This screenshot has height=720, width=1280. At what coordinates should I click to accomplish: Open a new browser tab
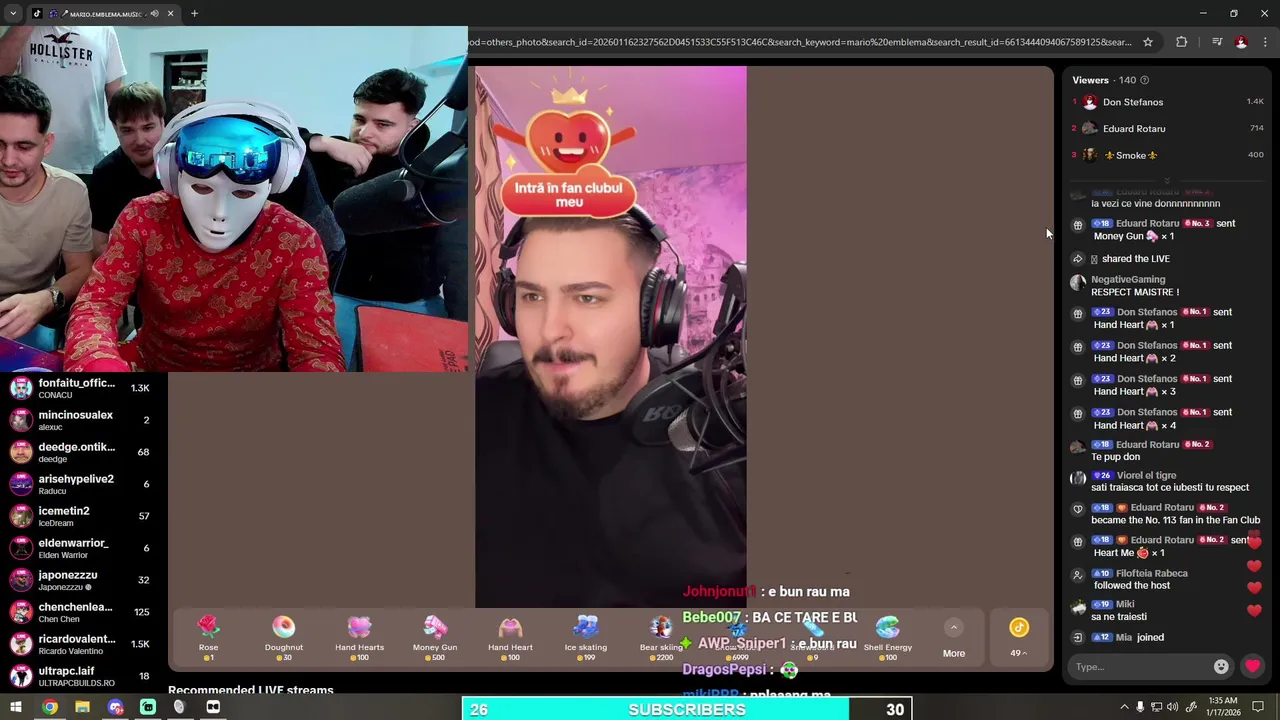click(194, 13)
